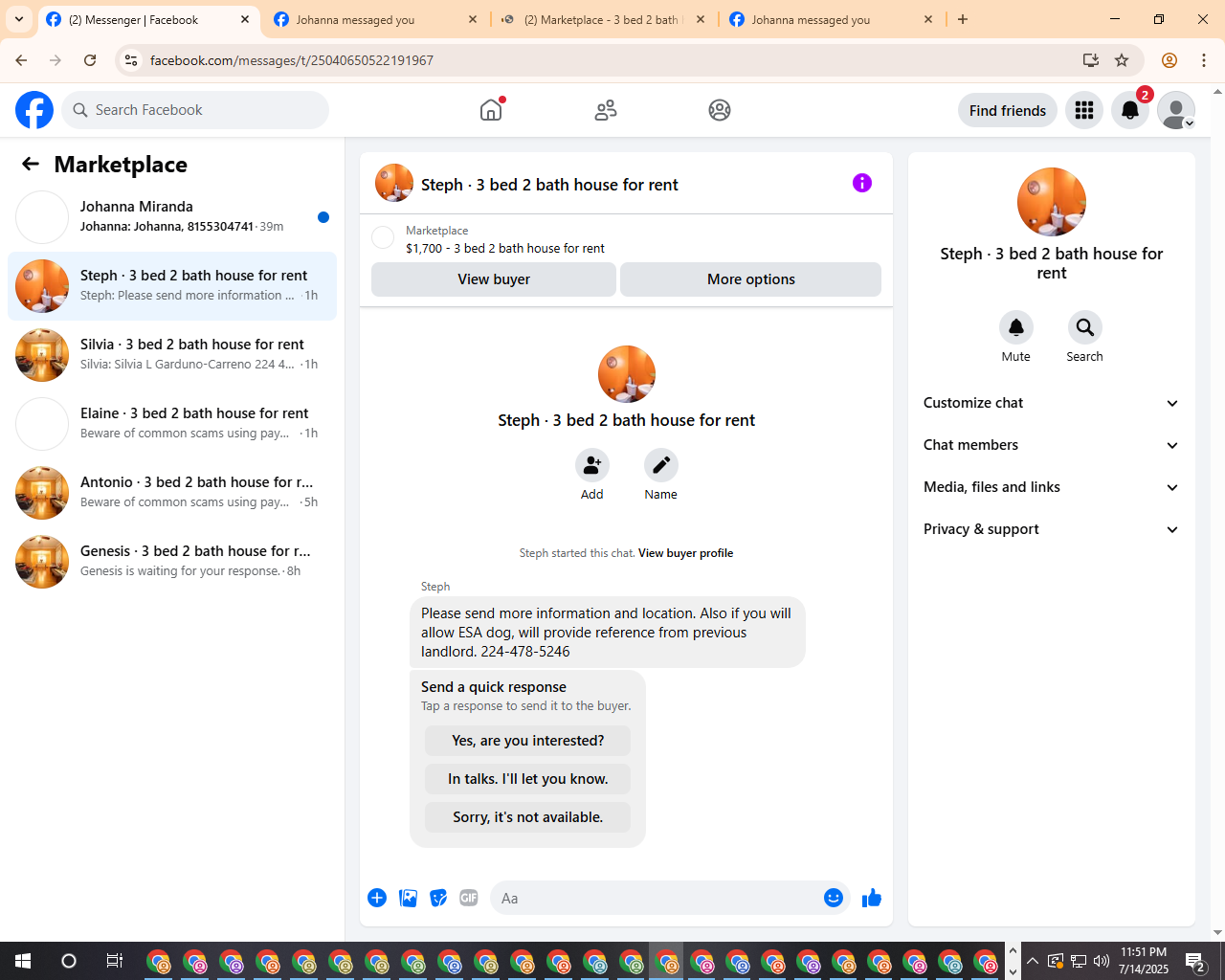Open Chrome three-dot menu
This screenshot has height=980, width=1225.
(1204, 60)
